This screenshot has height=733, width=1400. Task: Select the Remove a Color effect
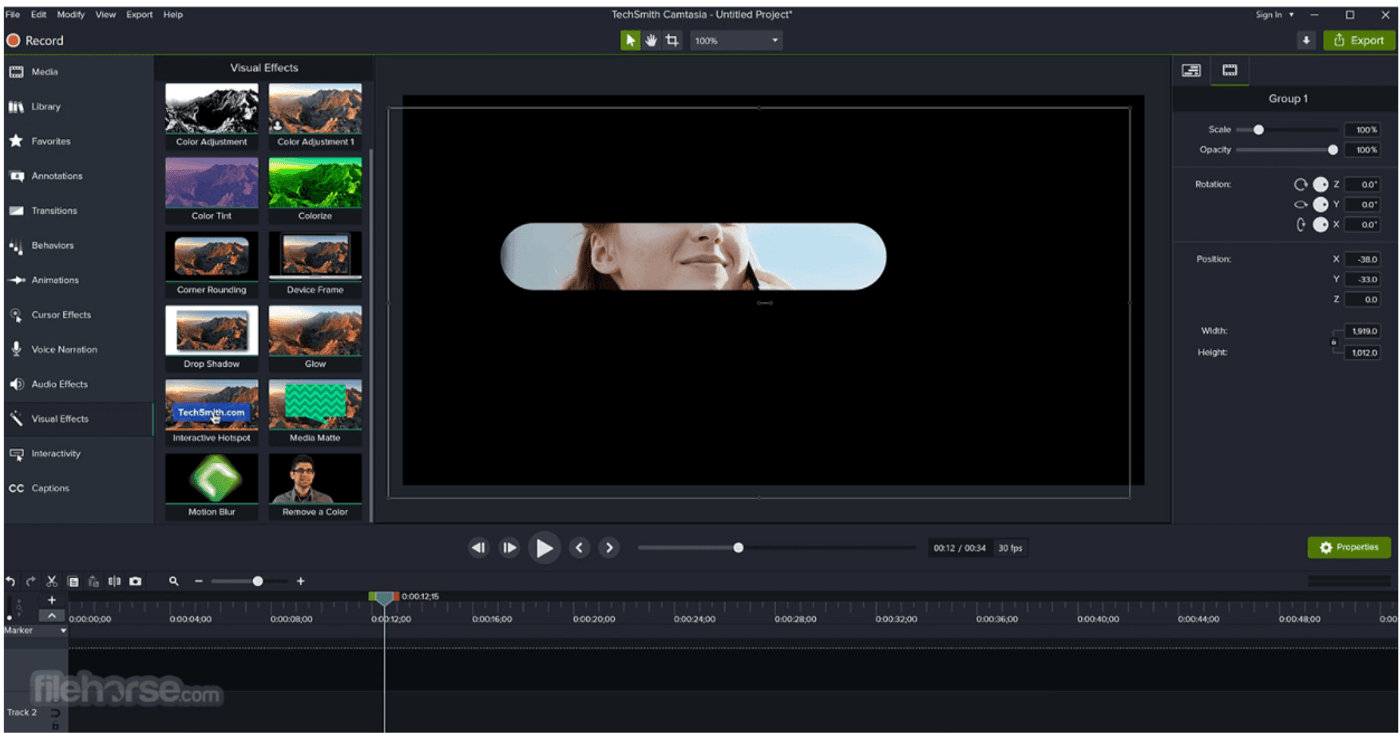(x=315, y=486)
